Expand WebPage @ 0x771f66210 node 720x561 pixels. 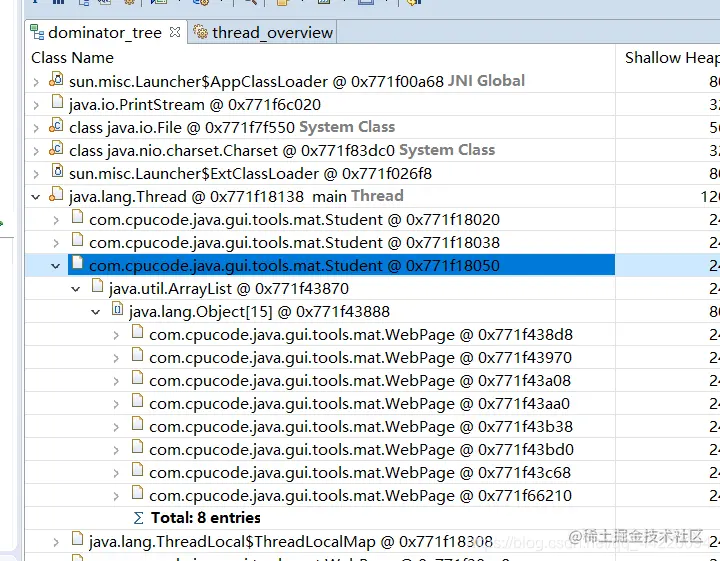pos(116,496)
